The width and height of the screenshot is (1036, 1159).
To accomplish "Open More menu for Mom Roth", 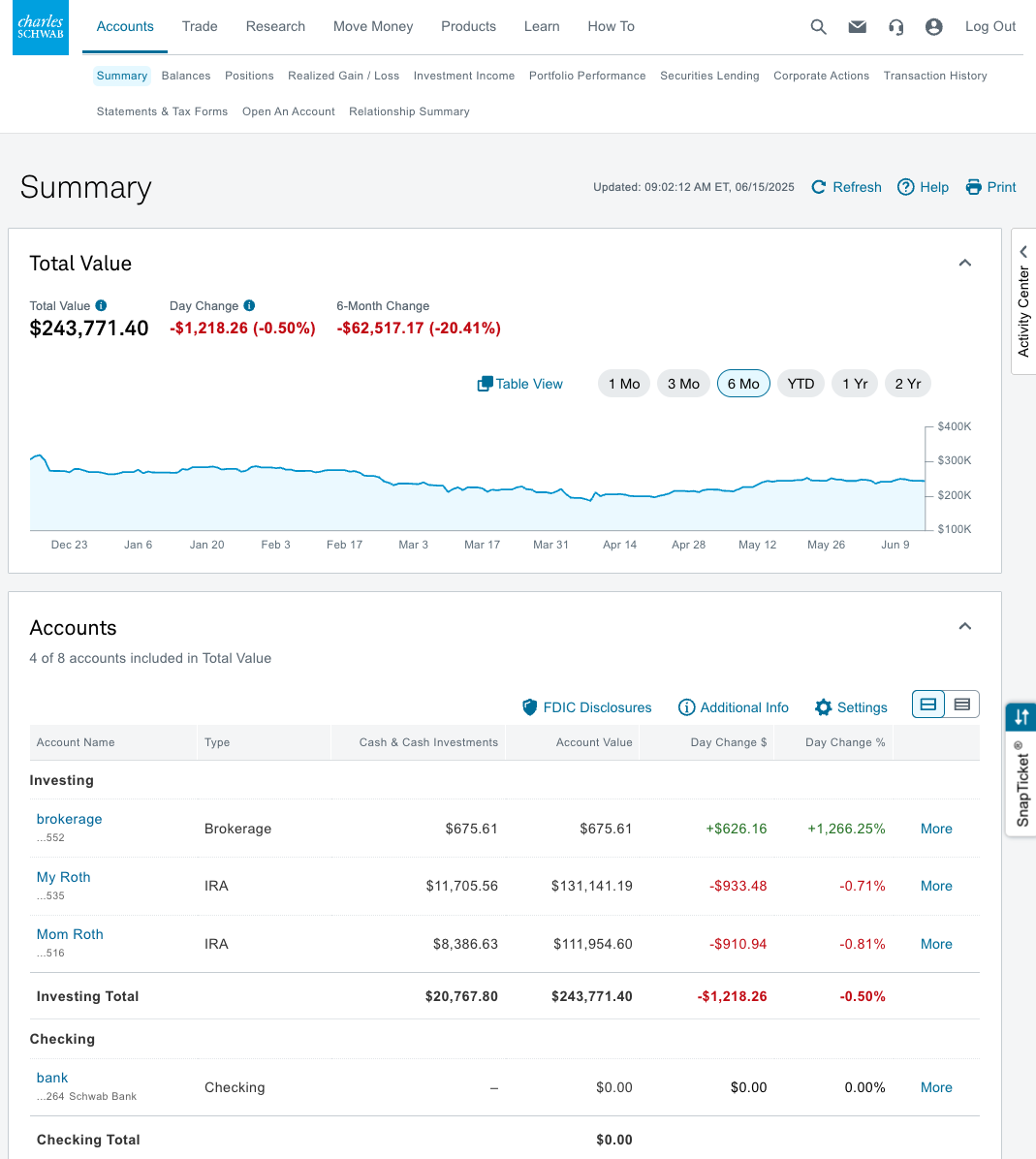I will (936, 944).
